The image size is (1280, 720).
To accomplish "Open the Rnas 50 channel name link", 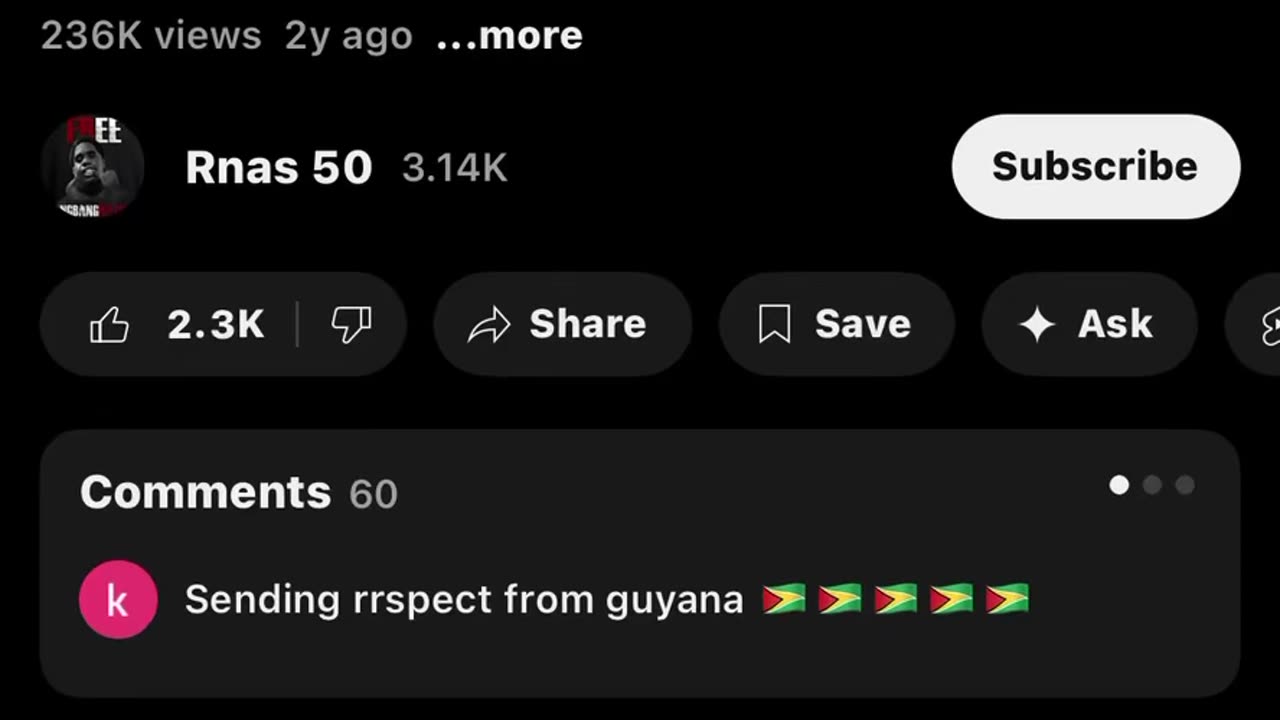I will pos(279,168).
